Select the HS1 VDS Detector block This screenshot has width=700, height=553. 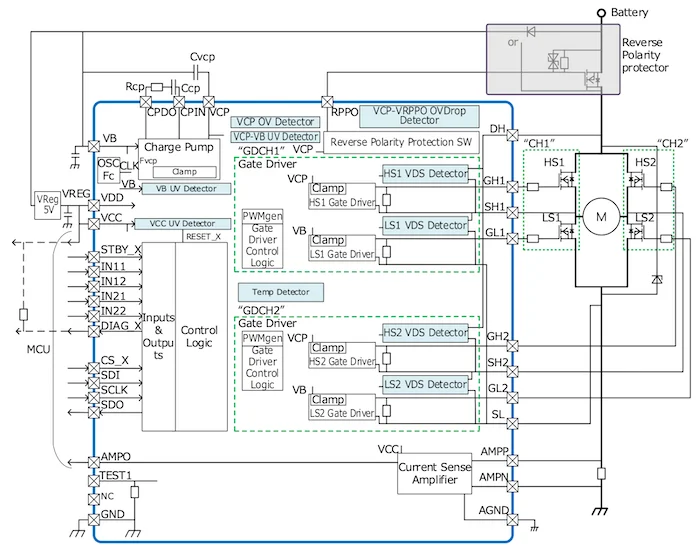point(425,174)
